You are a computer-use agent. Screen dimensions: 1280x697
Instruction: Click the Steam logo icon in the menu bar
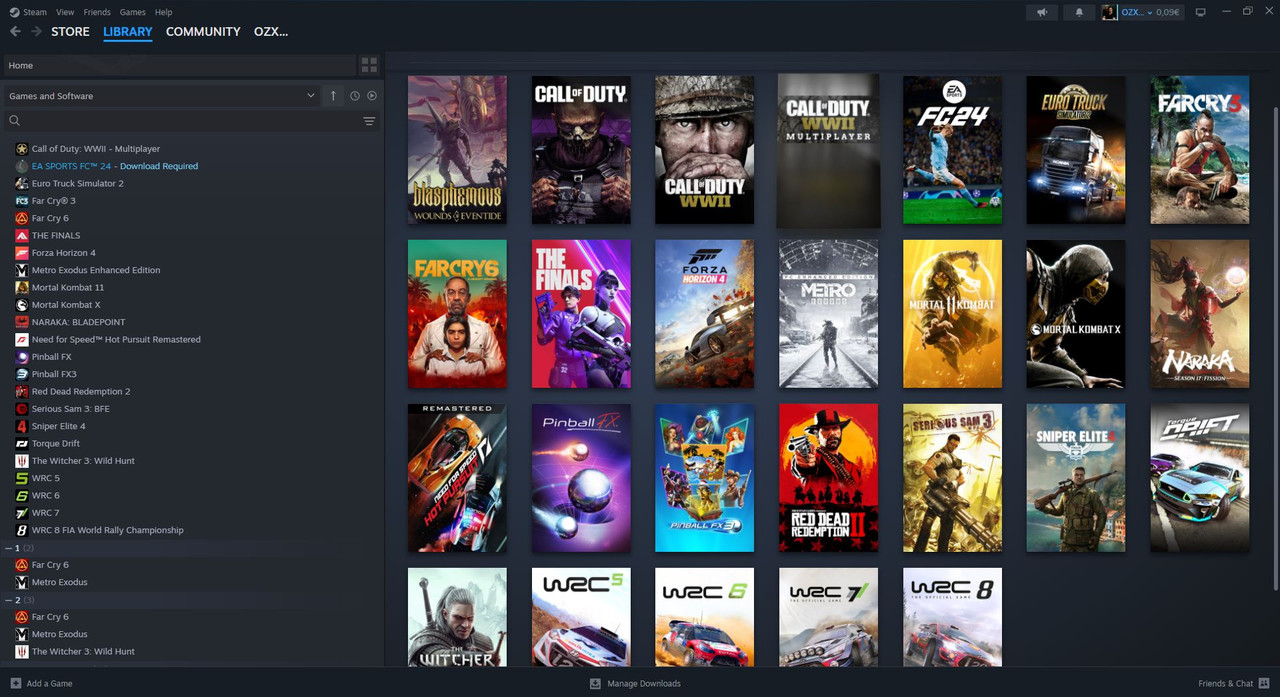(13, 12)
